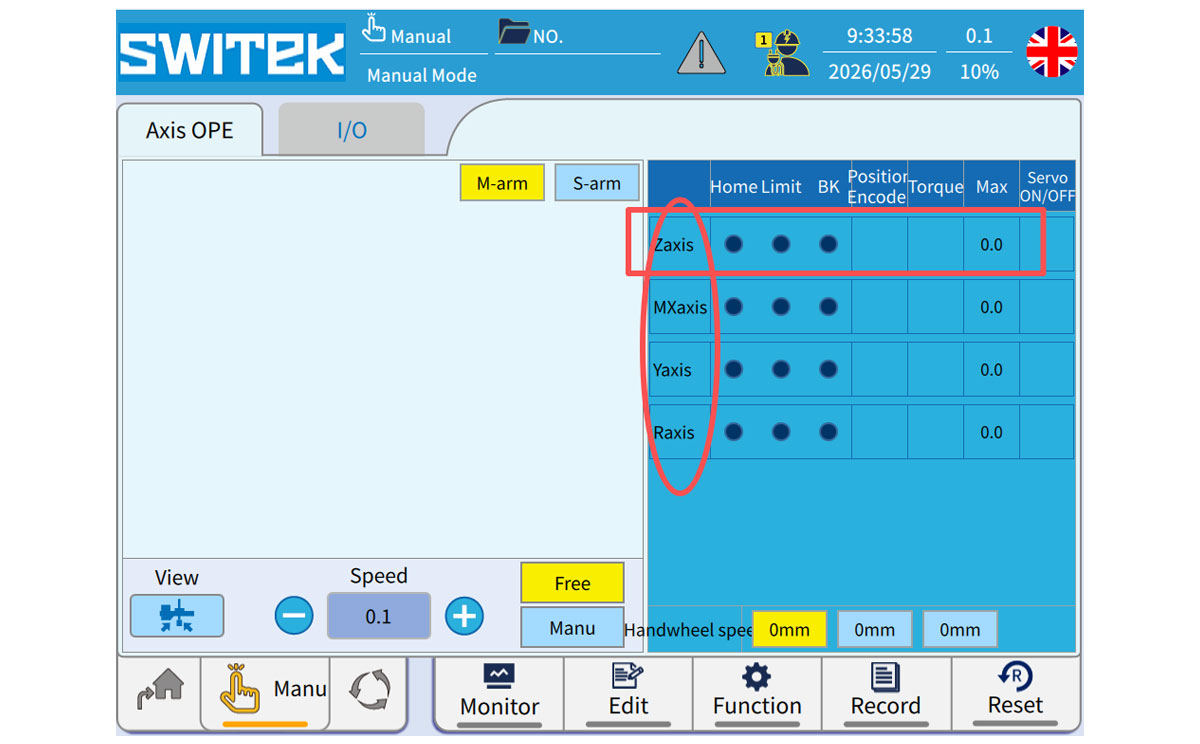Click MXaxis BK indicator dot
This screenshot has width=1200, height=744.
[828, 307]
